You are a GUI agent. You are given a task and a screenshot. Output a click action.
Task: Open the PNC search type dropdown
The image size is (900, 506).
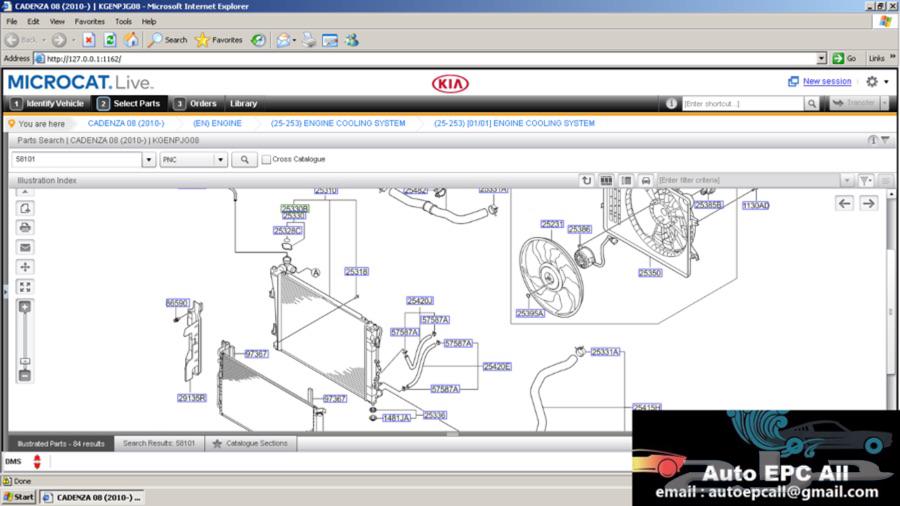(220, 159)
